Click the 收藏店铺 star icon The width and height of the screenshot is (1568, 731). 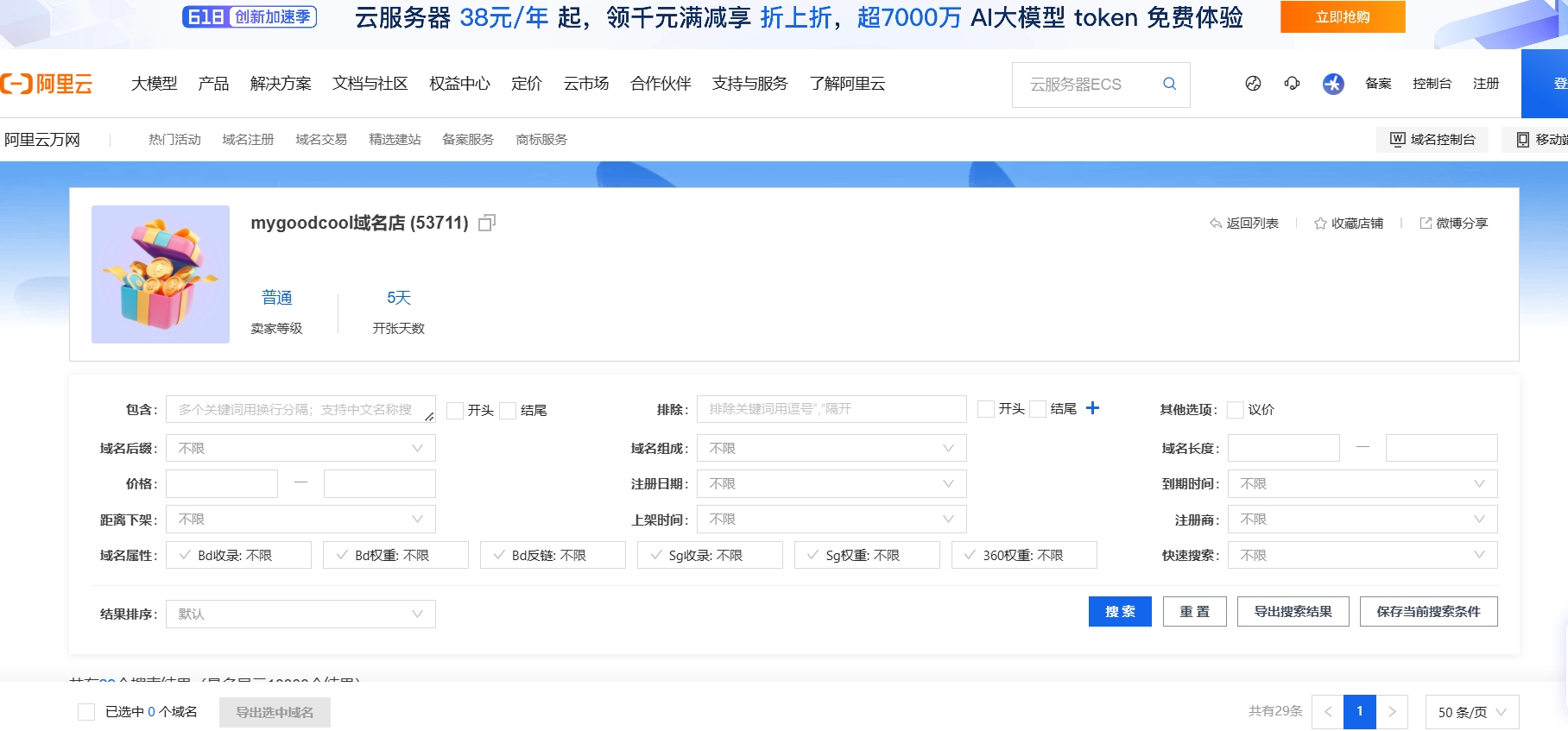click(x=1320, y=224)
